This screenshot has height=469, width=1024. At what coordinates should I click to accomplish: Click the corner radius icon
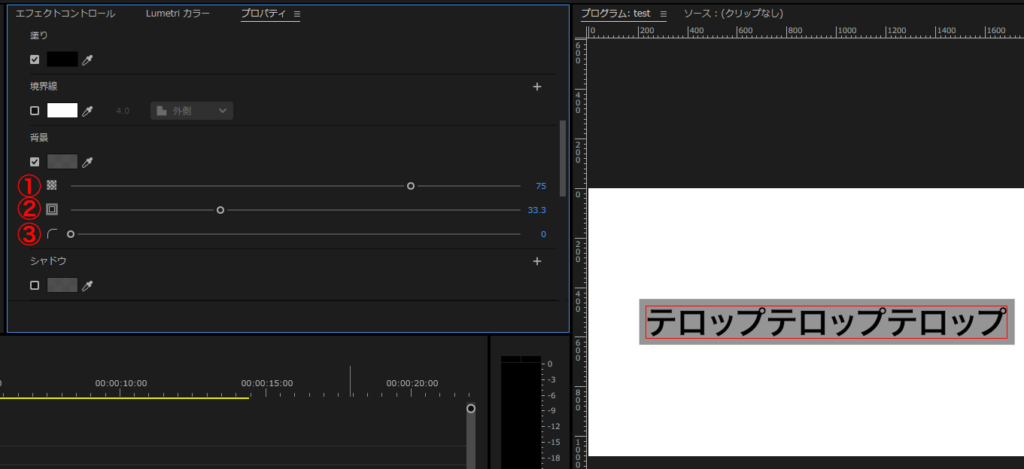52,234
